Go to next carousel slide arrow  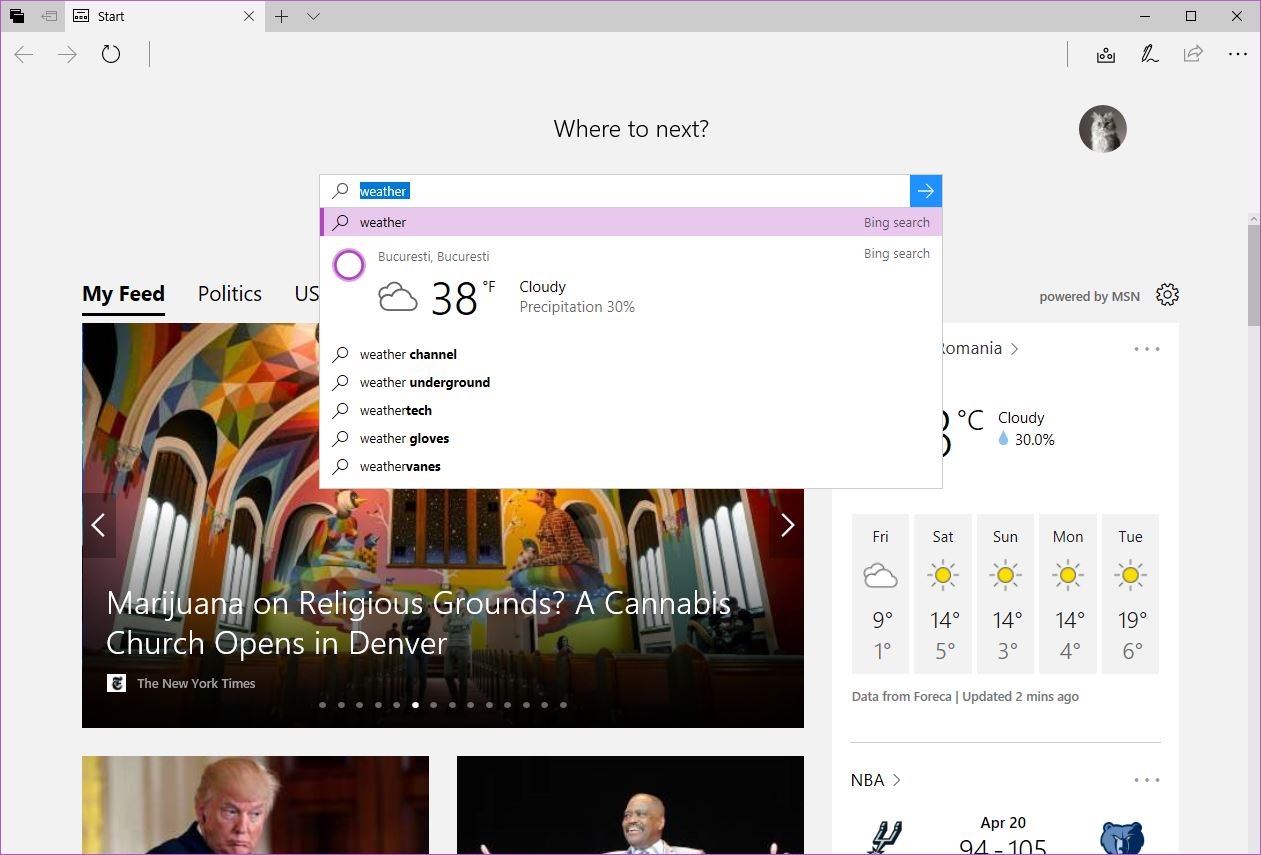click(787, 525)
